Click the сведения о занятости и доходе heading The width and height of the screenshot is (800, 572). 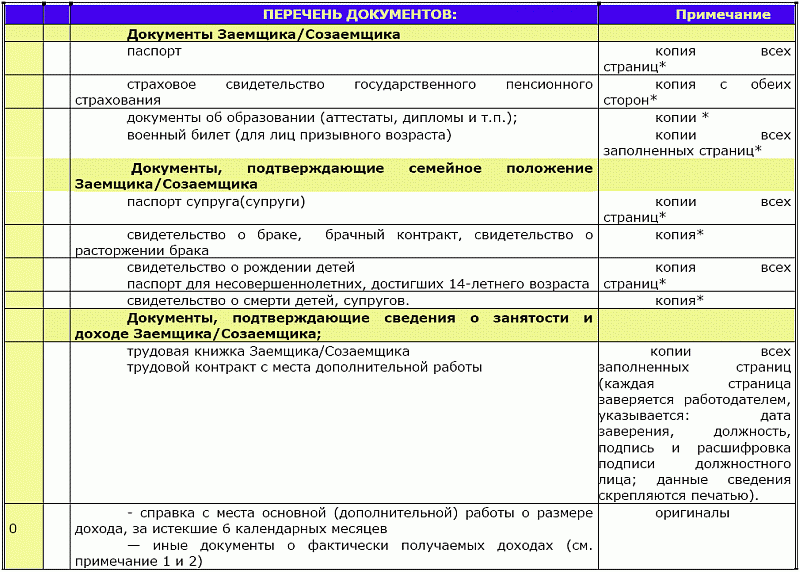(x=334, y=326)
